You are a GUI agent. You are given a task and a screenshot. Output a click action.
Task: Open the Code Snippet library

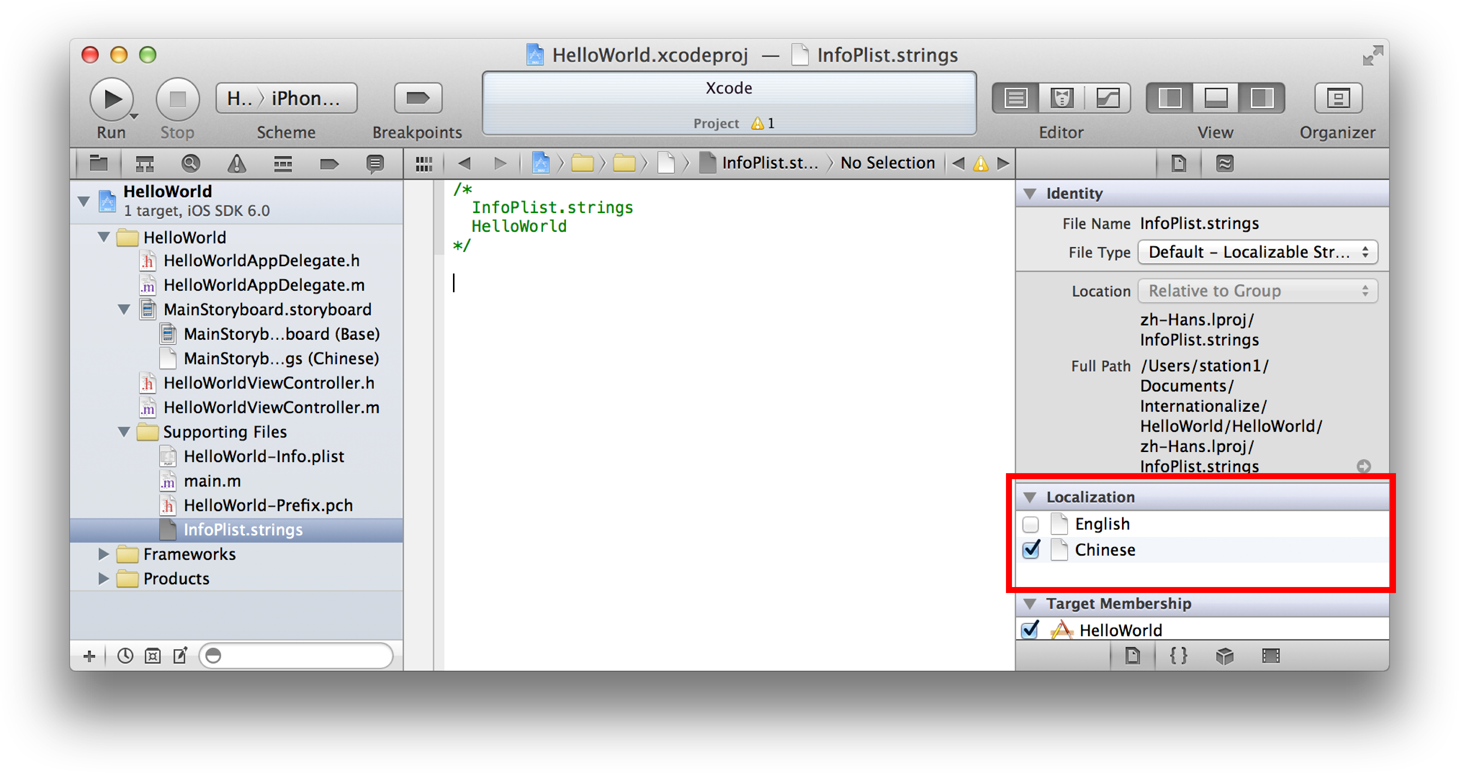point(1178,655)
